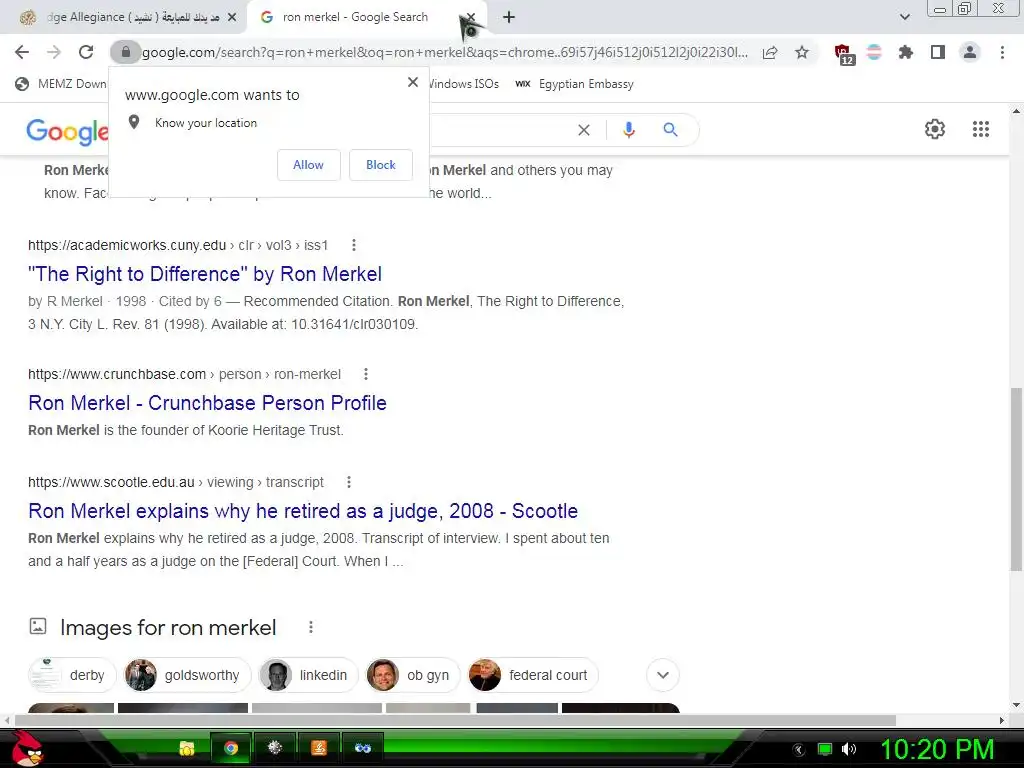
Task: Click the volume speaker tray icon
Action: (x=849, y=749)
